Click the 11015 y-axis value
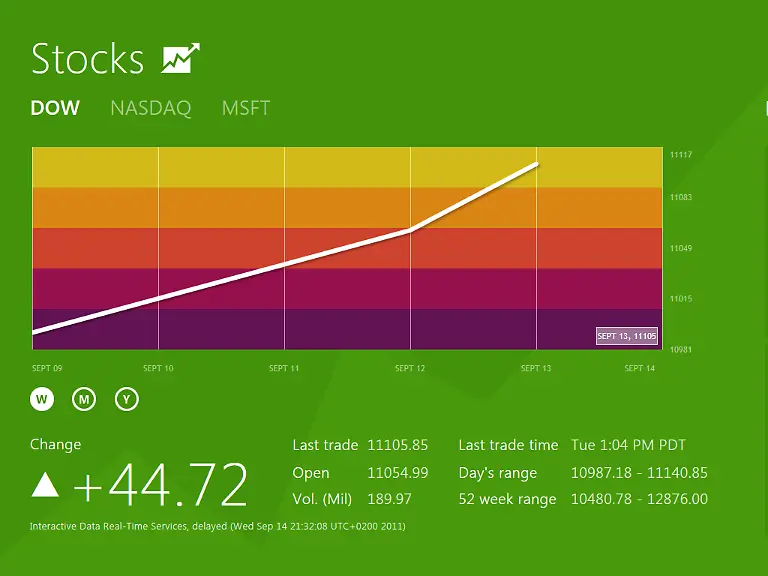The height and width of the screenshot is (576, 768). [681, 299]
